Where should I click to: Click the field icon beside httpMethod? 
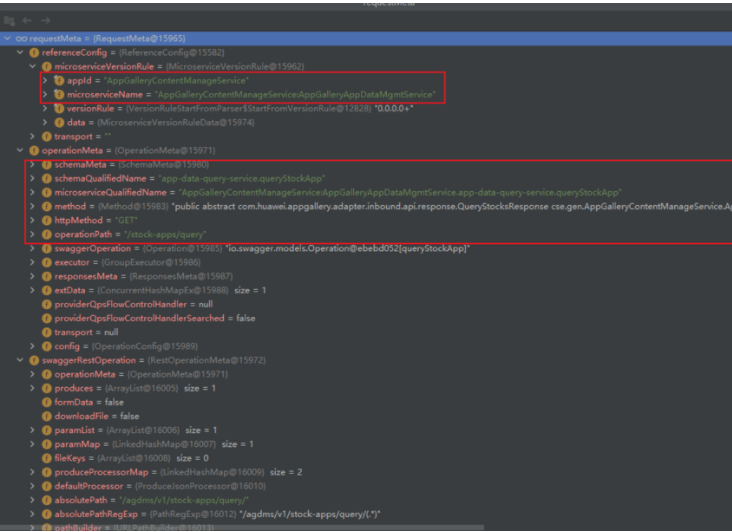pos(47,220)
